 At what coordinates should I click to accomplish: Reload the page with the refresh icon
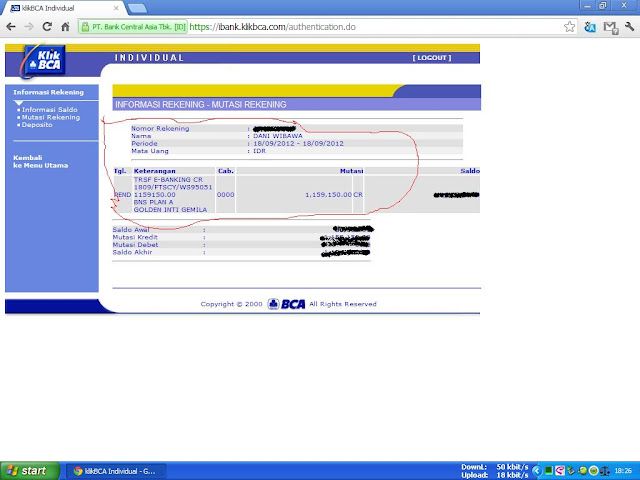(47, 27)
